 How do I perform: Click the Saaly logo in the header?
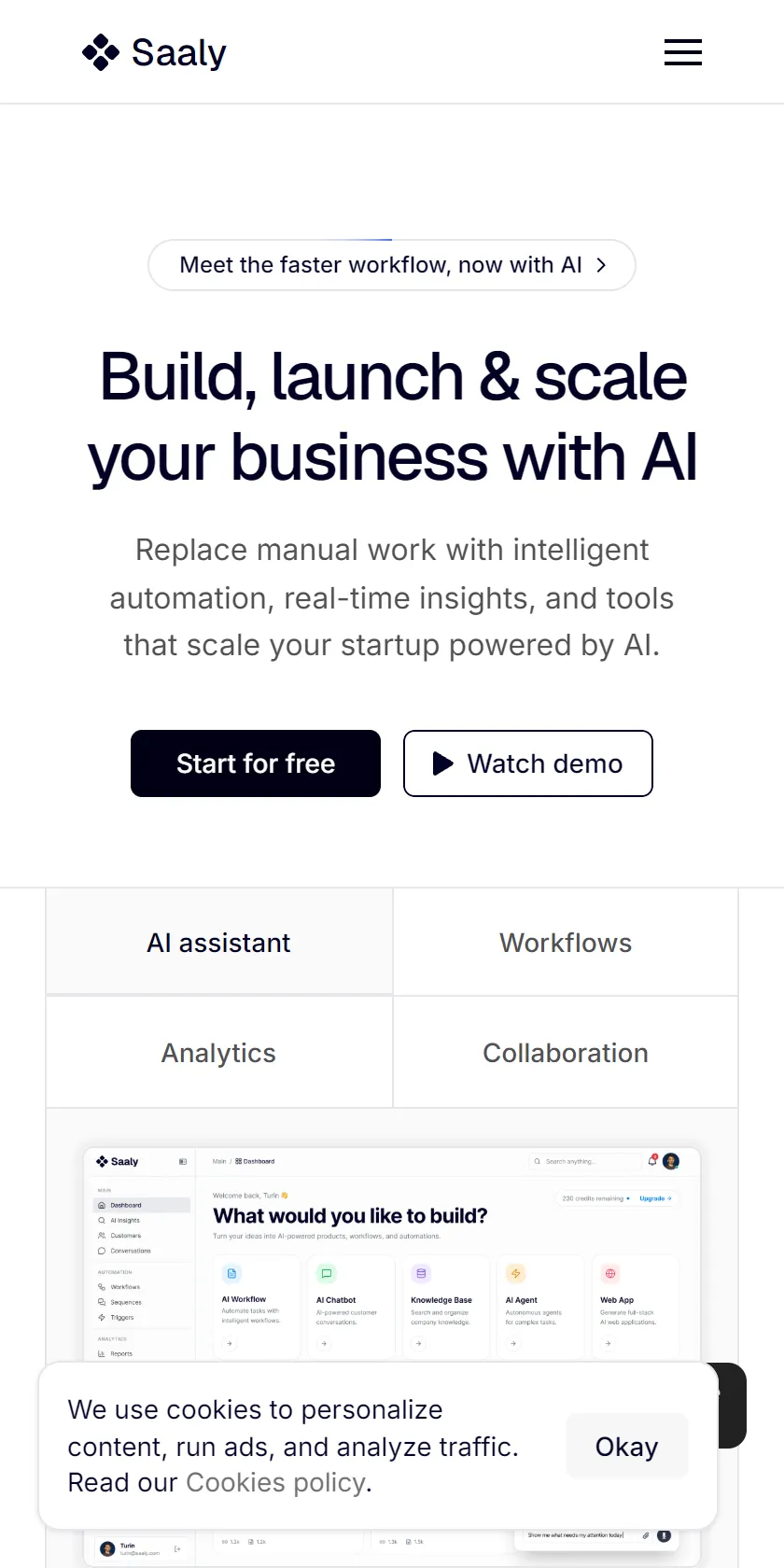[x=155, y=52]
